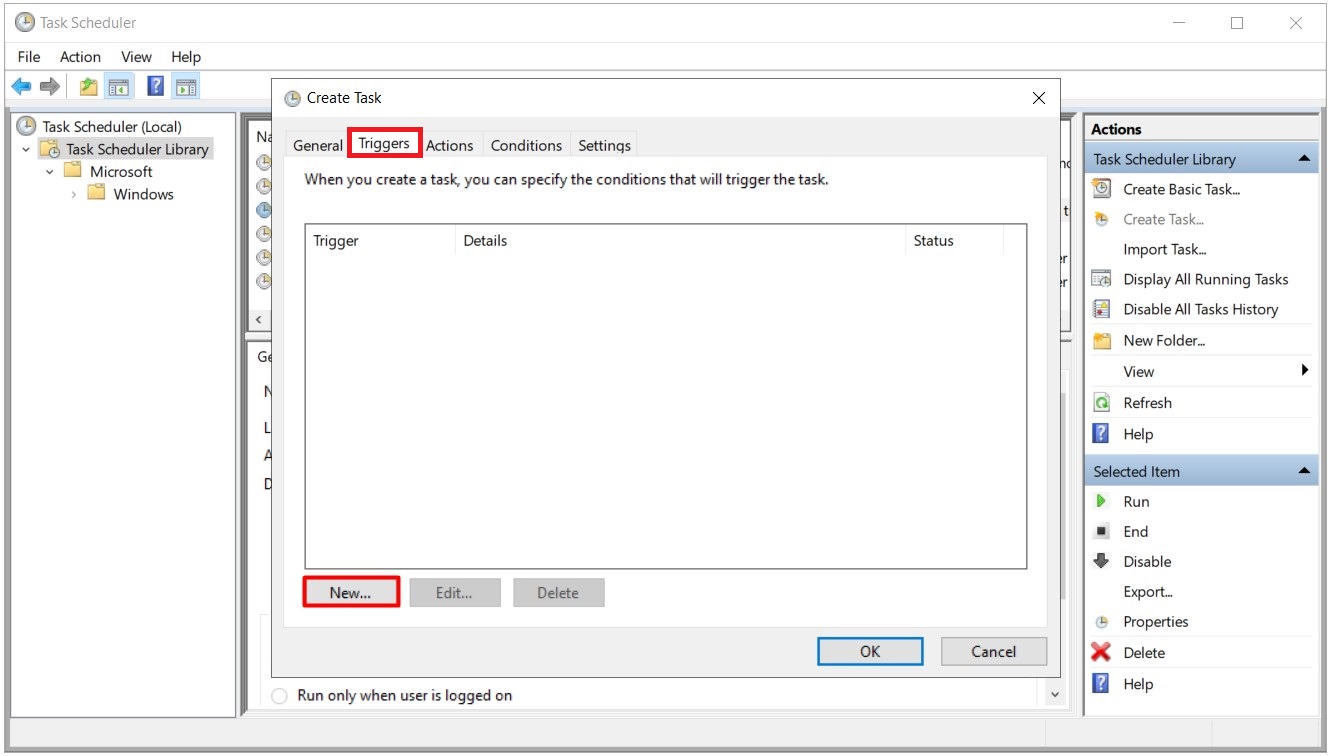Click the Cancel button

994,651
